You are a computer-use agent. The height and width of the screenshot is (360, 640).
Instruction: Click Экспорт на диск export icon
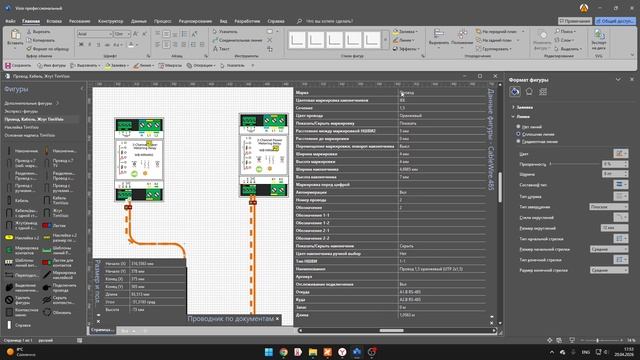click(599, 39)
